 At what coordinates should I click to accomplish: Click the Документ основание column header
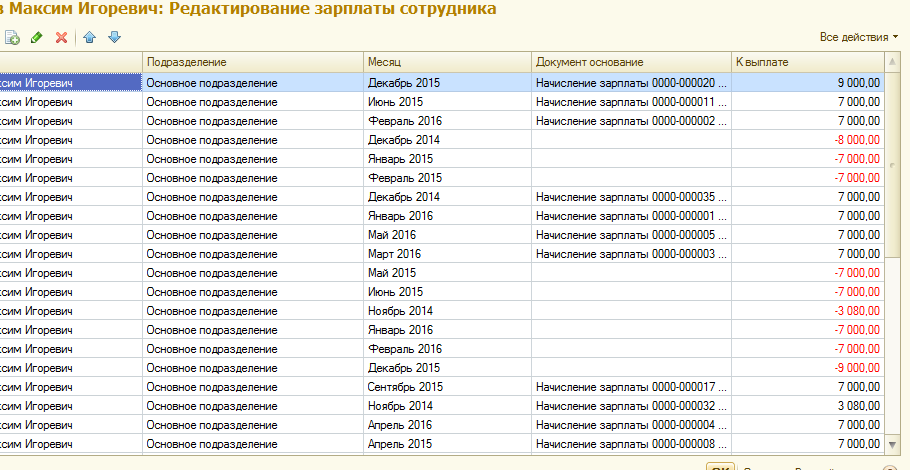(x=630, y=62)
